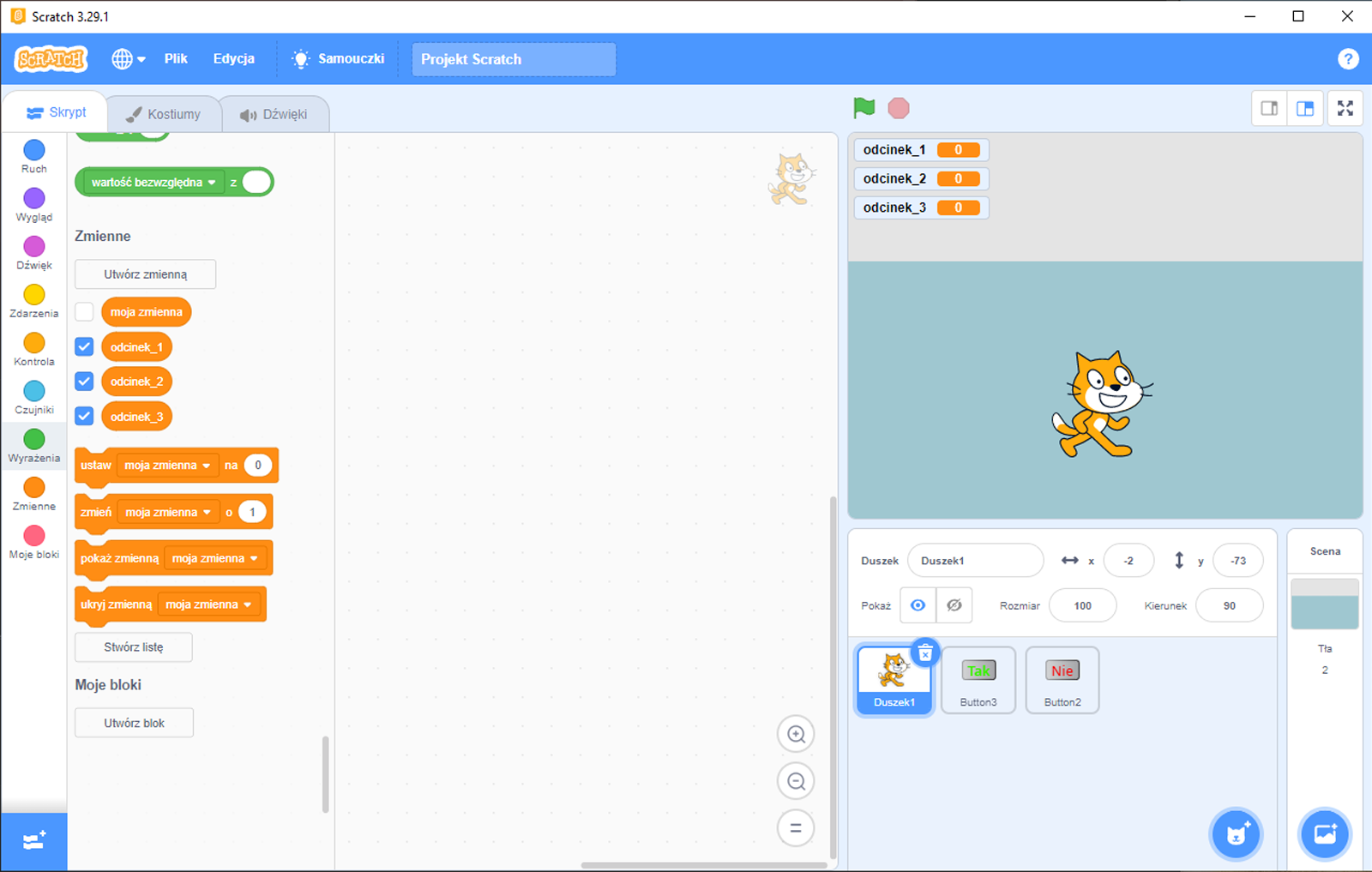Click the green flag to run project
This screenshot has height=872, width=1372.
864,108
